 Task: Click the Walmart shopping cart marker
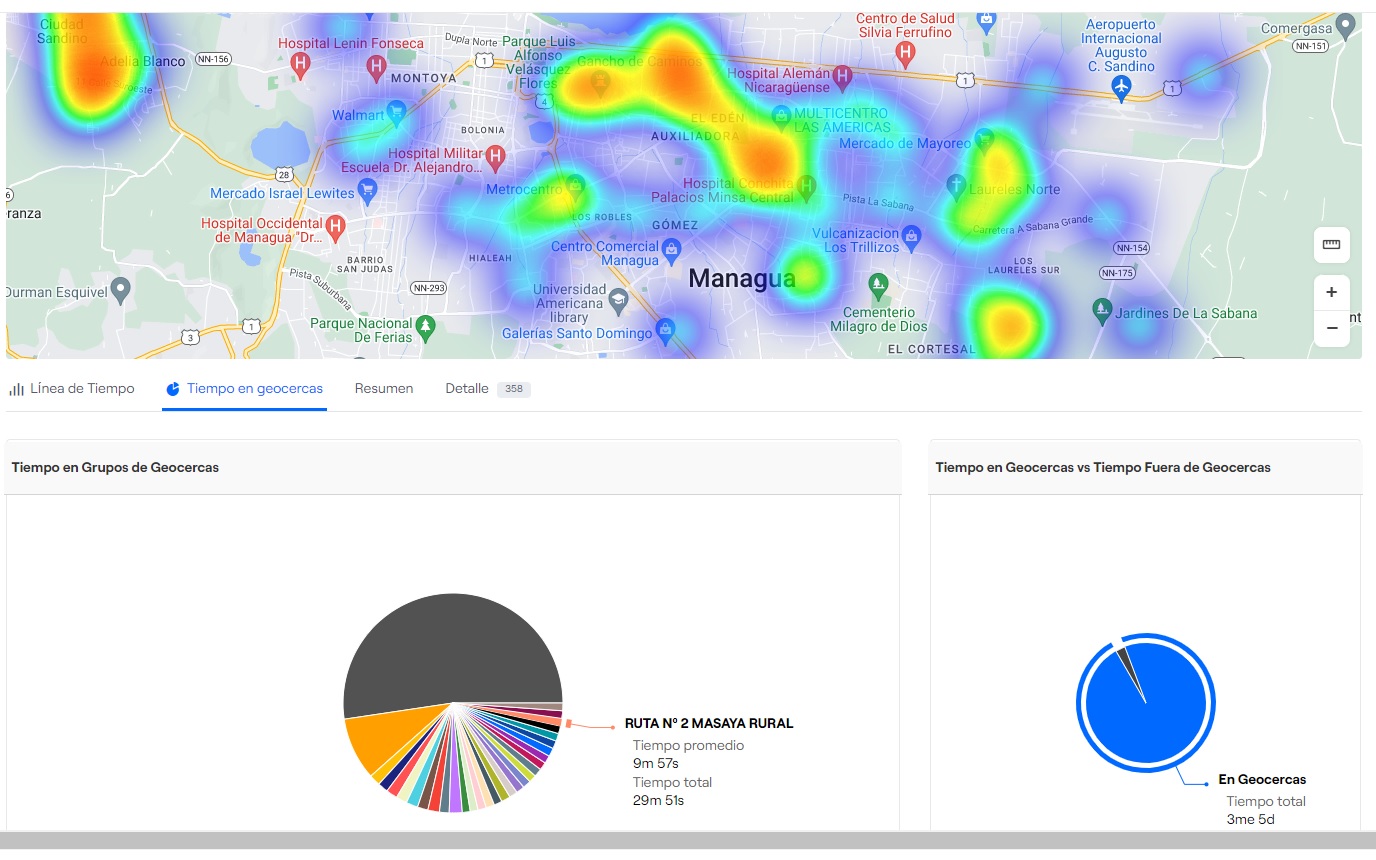pos(397,113)
